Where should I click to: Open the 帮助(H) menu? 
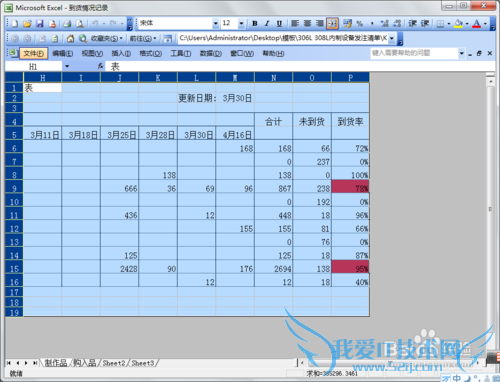pos(273,53)
